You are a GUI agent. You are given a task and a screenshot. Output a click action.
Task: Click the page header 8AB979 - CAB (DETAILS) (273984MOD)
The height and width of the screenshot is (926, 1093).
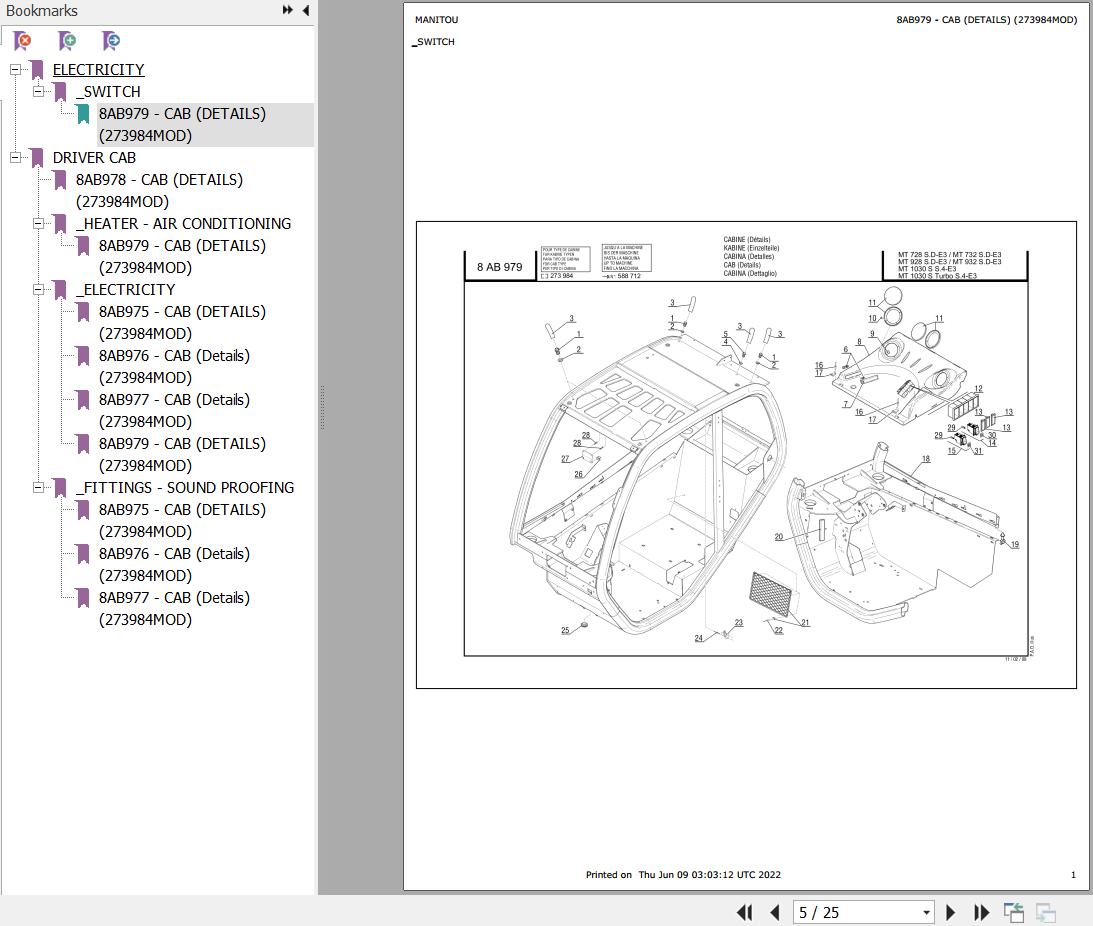[x=986, y=20]
